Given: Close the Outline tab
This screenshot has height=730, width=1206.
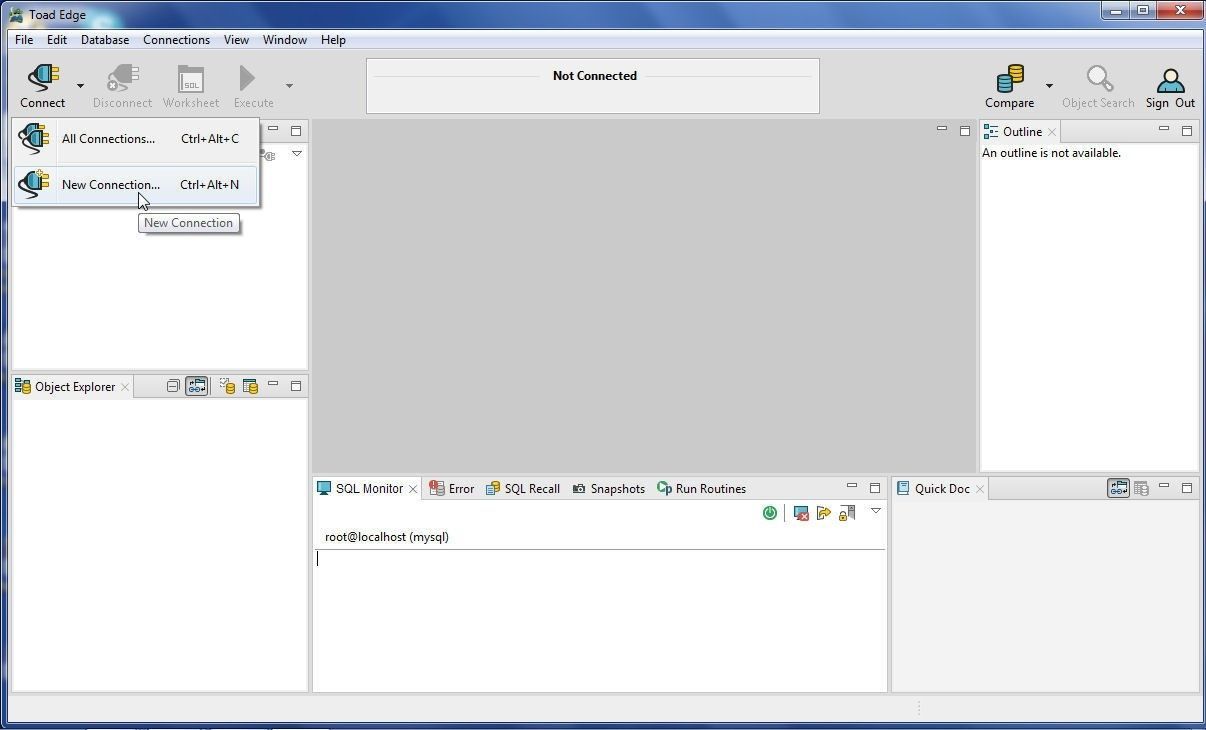Looking at the screenshot, I should point(1052,132).
